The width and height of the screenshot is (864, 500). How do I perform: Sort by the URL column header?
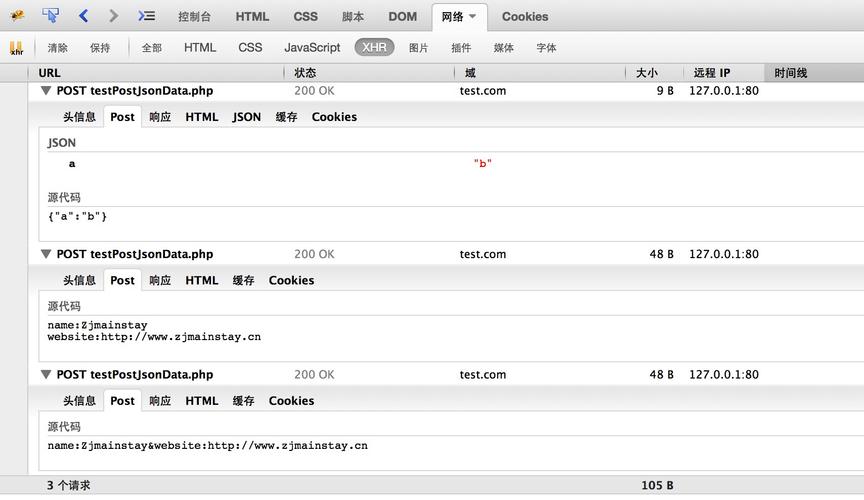click(x=155, y=73)
